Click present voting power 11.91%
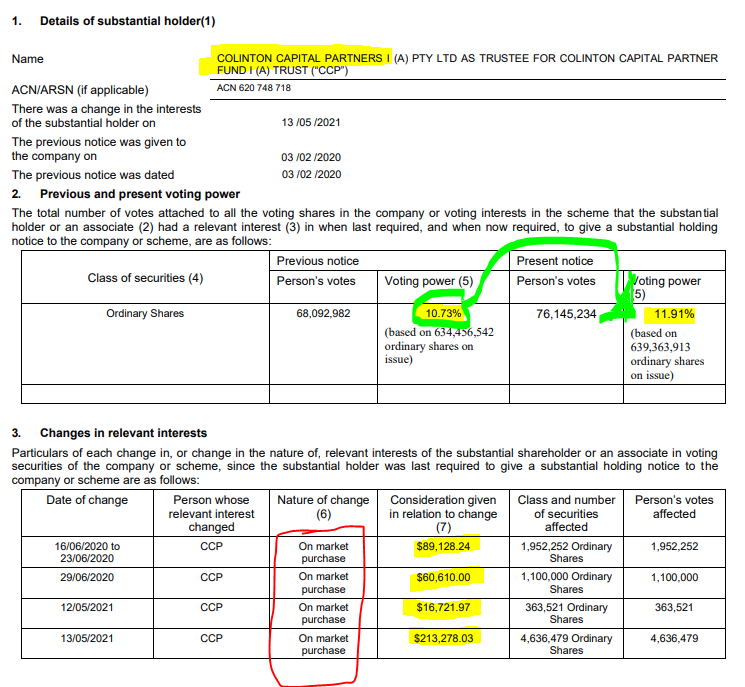Screen dimensions: 745x687 click(x=674, y=314)
